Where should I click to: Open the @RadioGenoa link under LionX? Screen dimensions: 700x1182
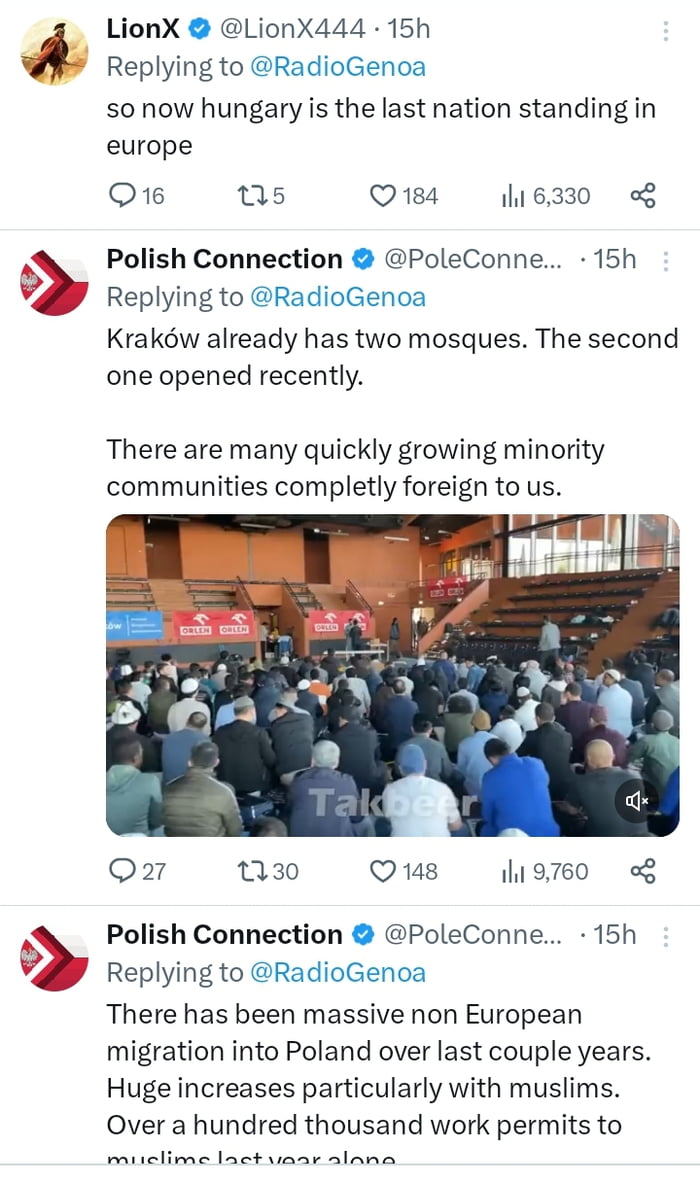pyautogui.click(x=337, y=67)
